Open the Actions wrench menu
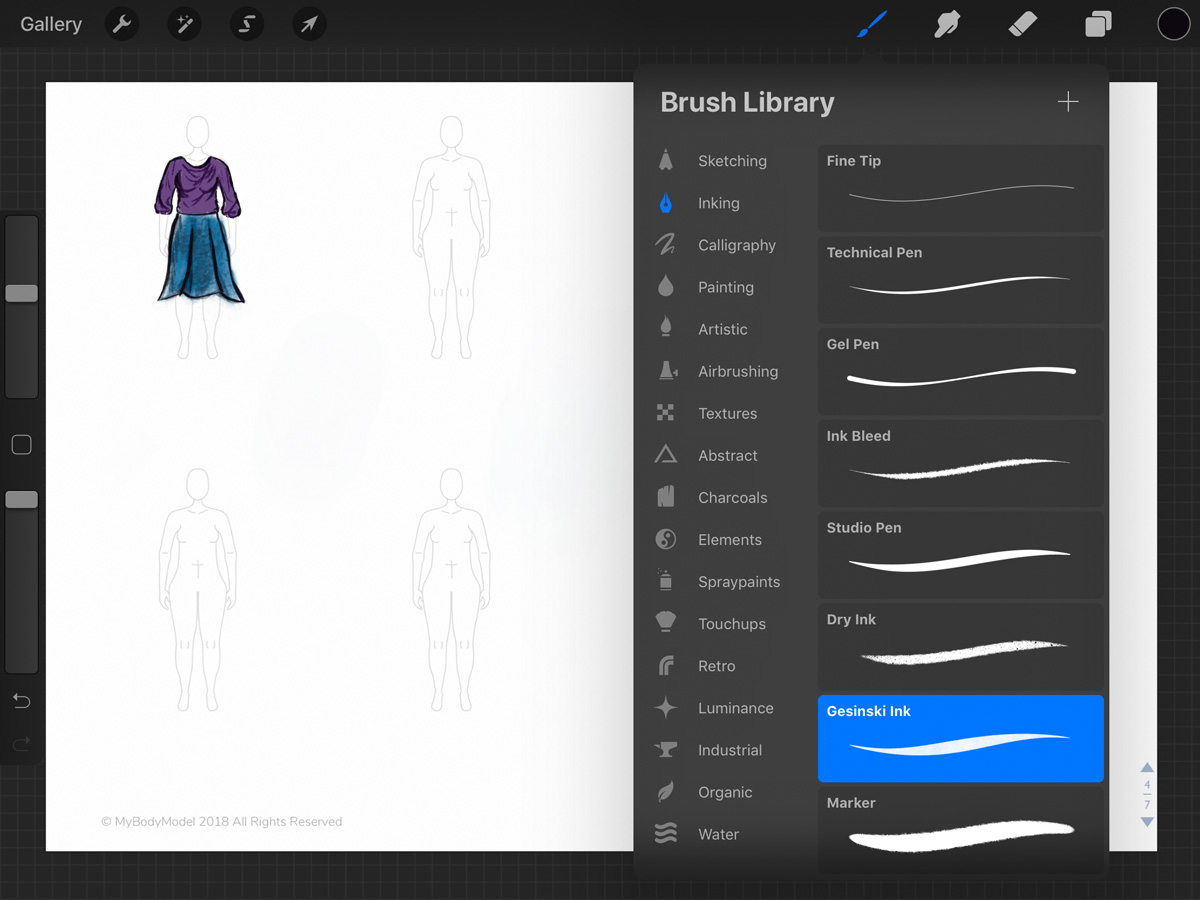This screenshot has width=1200, height=900. pyautogui.click(x=121, y=23)
